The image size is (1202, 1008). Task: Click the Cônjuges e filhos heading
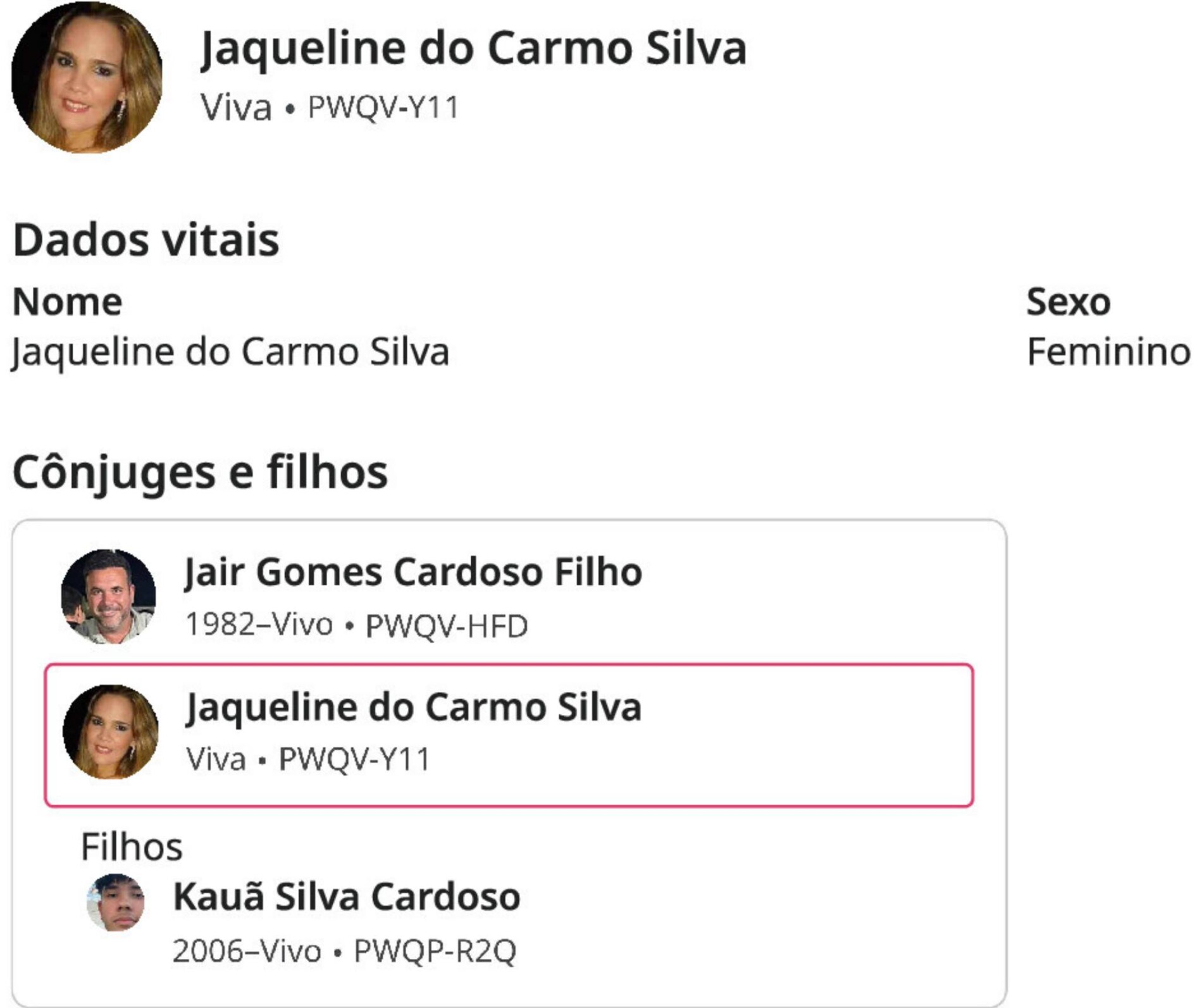[x=200, y=472]
